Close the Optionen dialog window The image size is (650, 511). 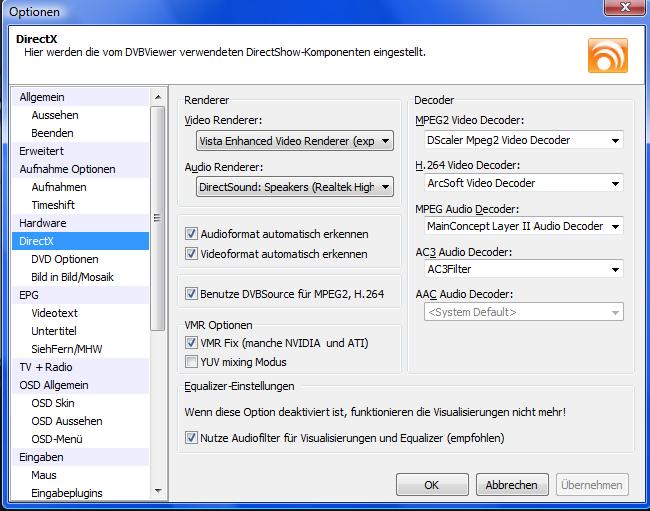pos(625,7)
